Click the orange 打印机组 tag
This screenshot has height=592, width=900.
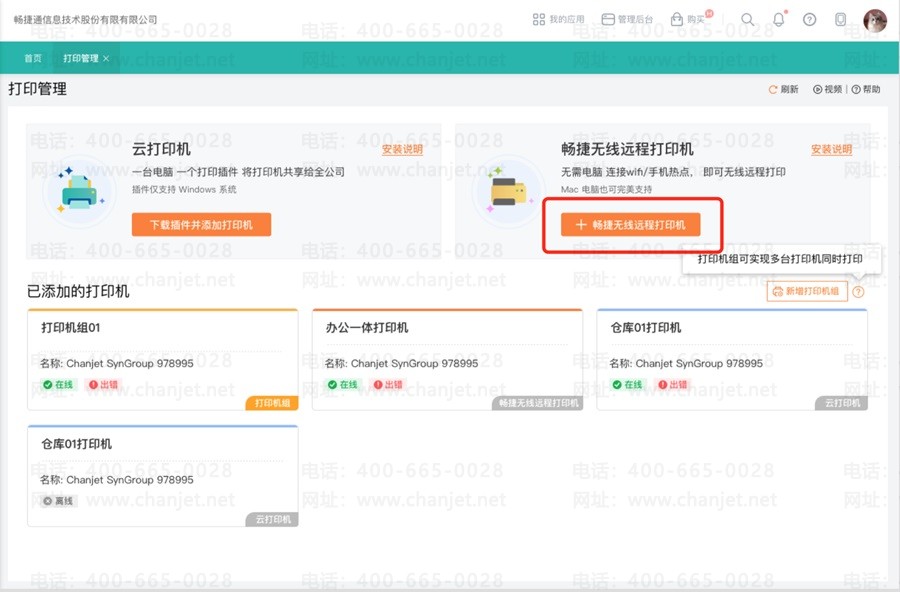[x=272, y=403]
